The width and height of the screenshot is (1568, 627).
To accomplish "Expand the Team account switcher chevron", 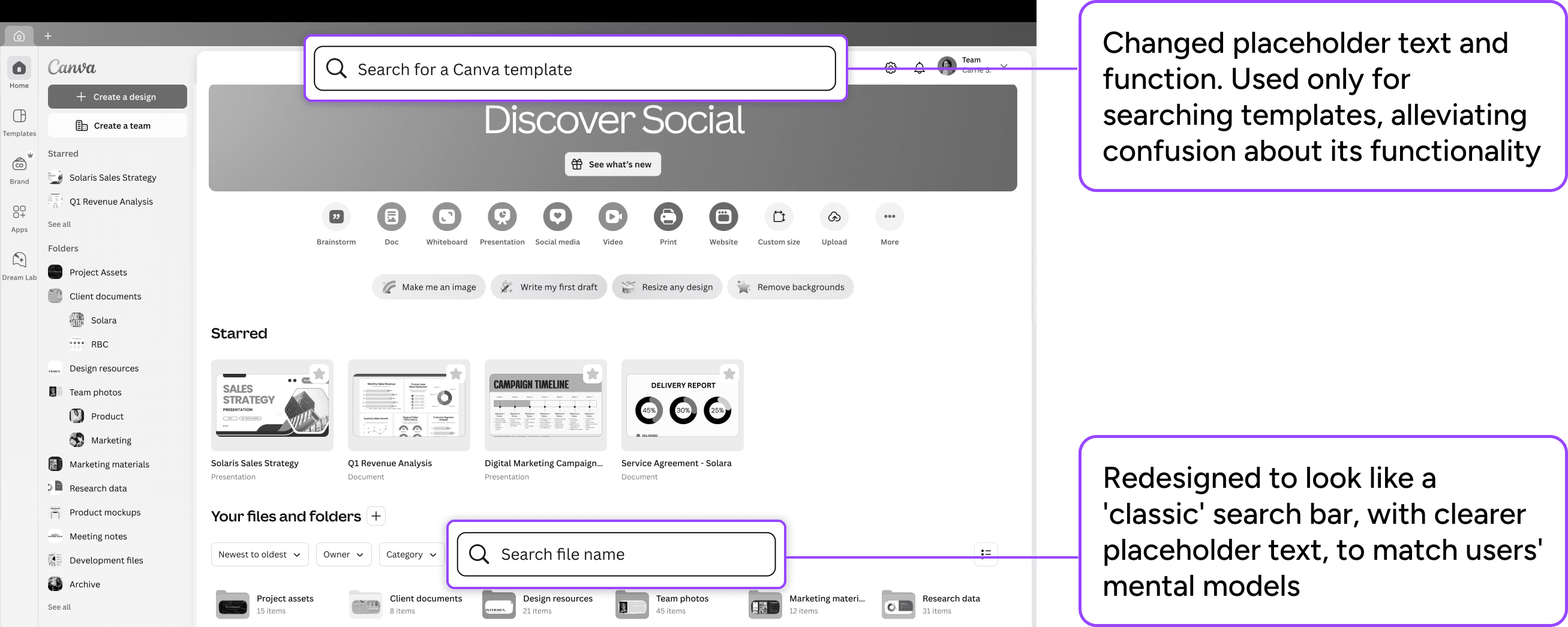I will [x=1004, y=66].
